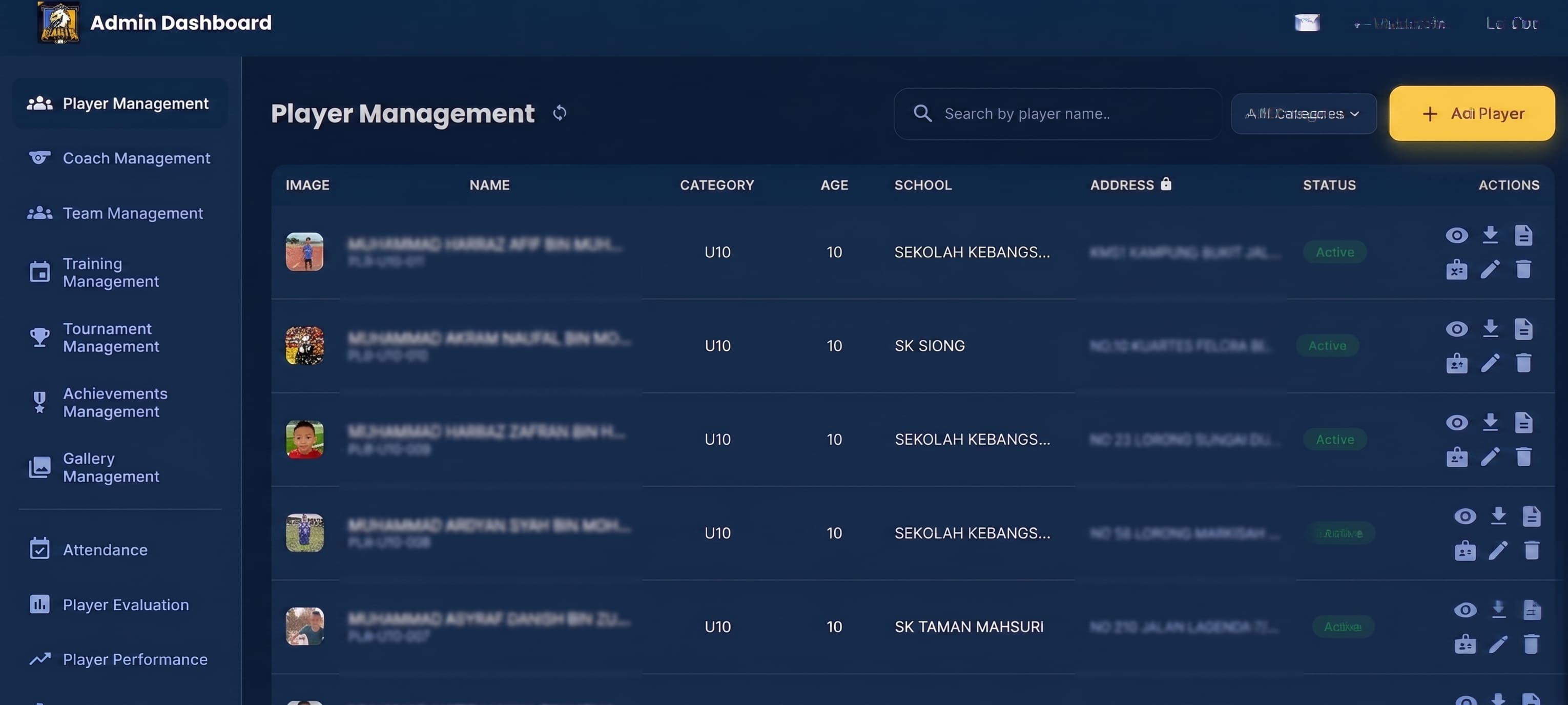Open Achievements Management page
This screenshot has width=1568, height=705.
tap(120, 402)
